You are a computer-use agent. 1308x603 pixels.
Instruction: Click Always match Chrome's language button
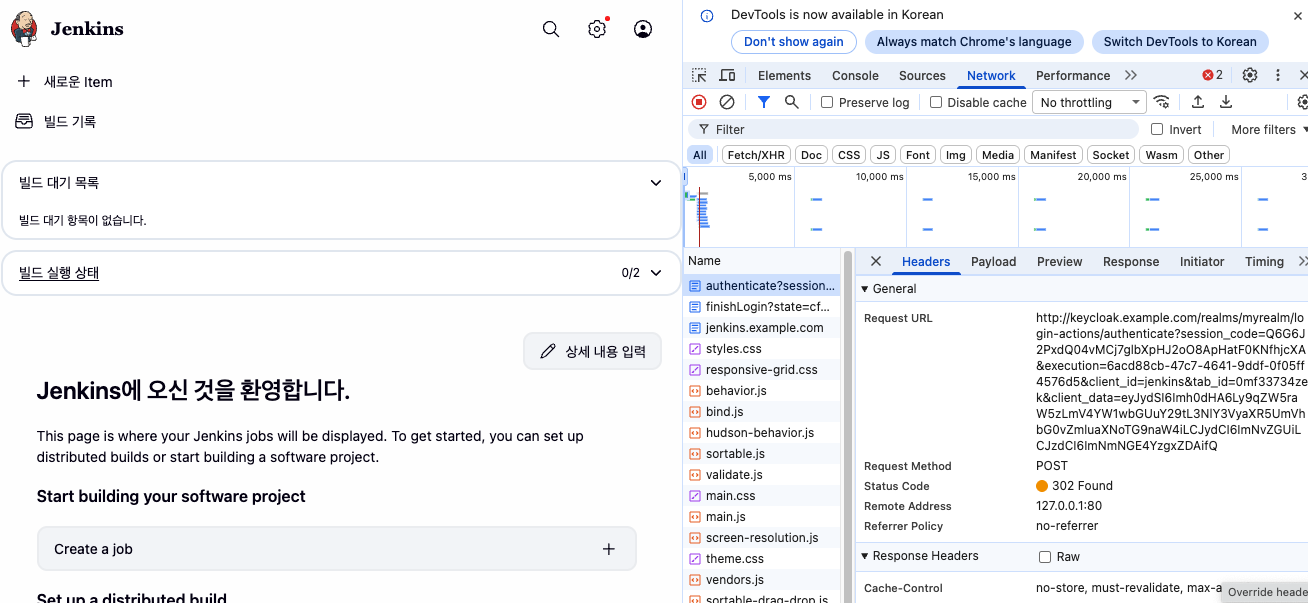(x=974, y=42)
